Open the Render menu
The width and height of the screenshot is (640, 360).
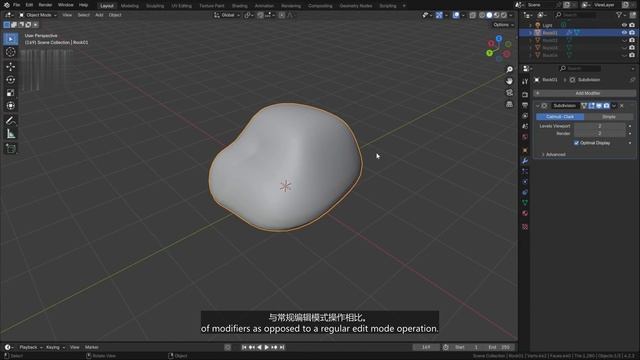point(45,5)
